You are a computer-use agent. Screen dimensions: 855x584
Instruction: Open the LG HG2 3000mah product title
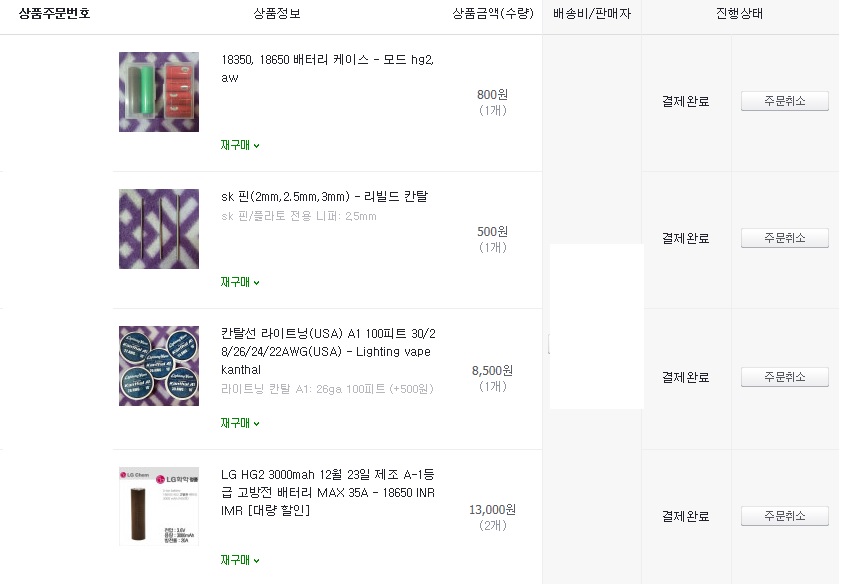point(328,492)
